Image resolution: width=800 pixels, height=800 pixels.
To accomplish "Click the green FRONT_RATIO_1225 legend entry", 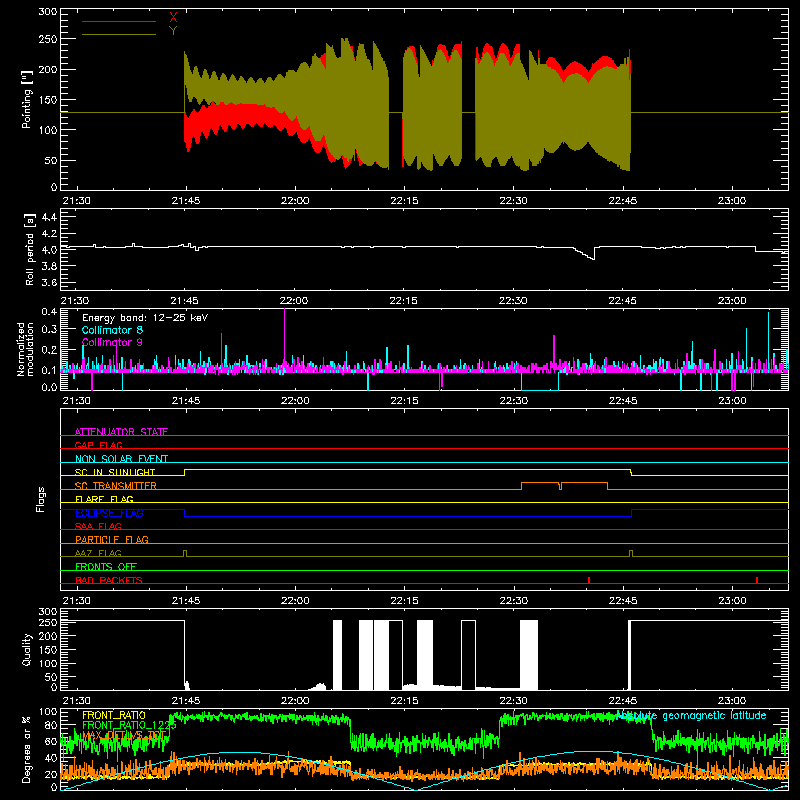I will (x=129, y=725).
